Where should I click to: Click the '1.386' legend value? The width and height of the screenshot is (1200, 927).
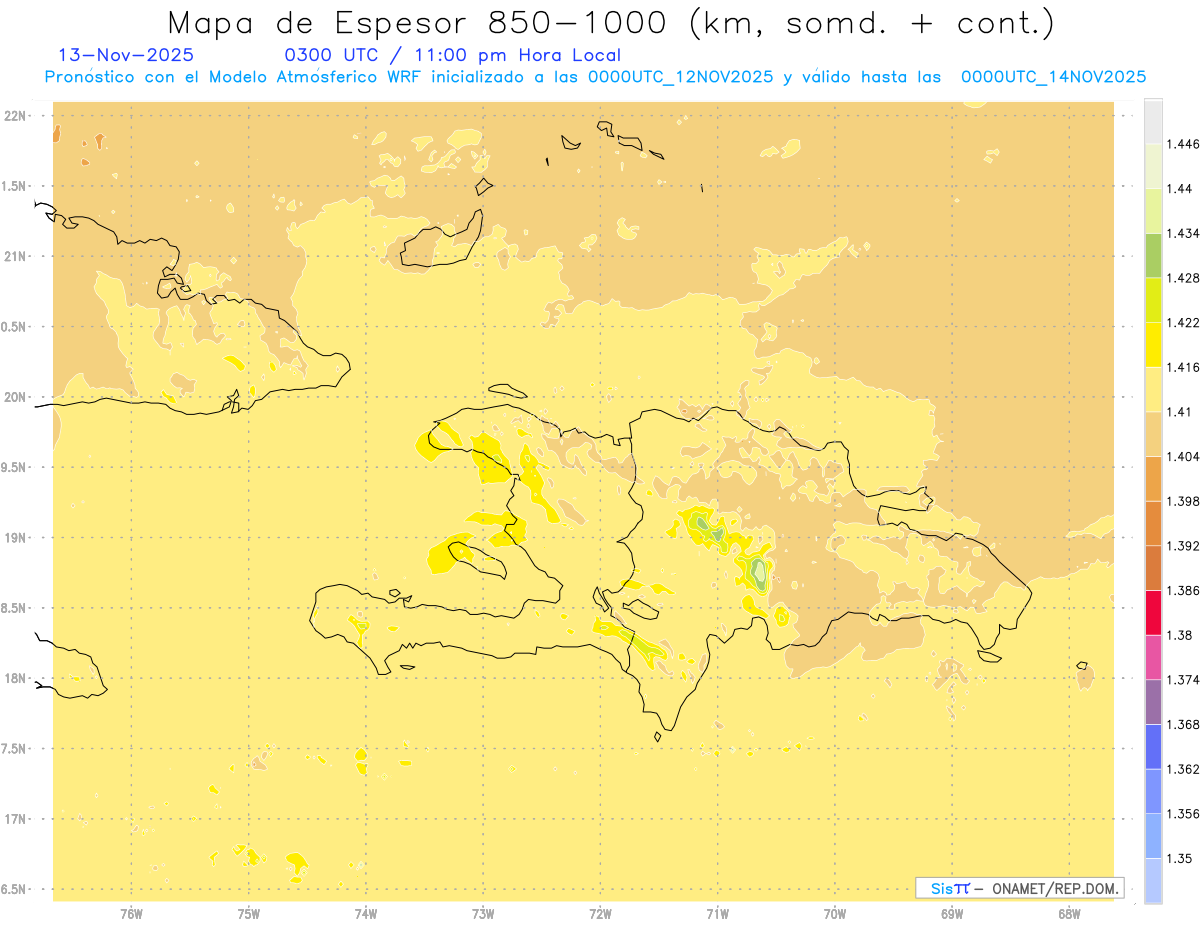coord(1185,590)
